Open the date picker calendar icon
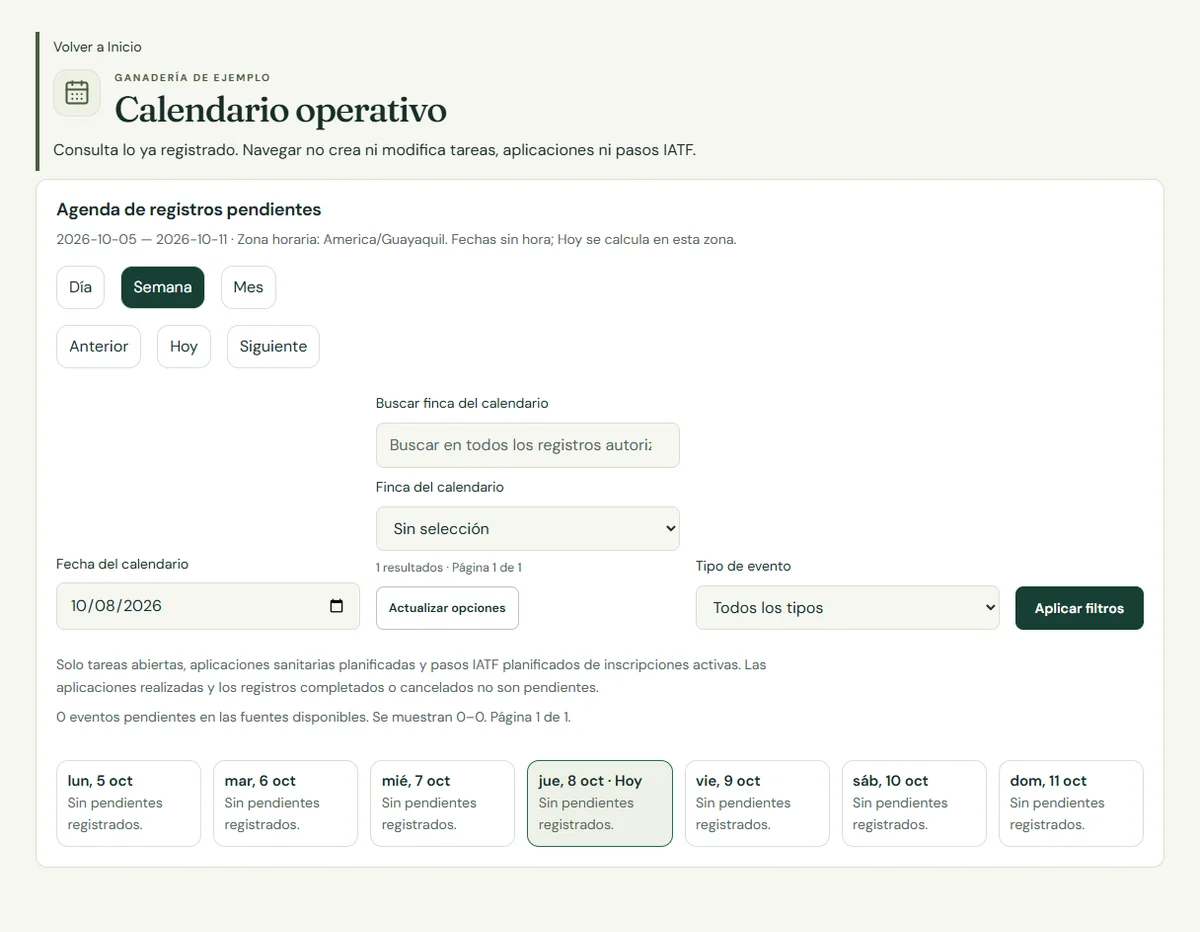The image size is (1200, 932). (336, 606)
